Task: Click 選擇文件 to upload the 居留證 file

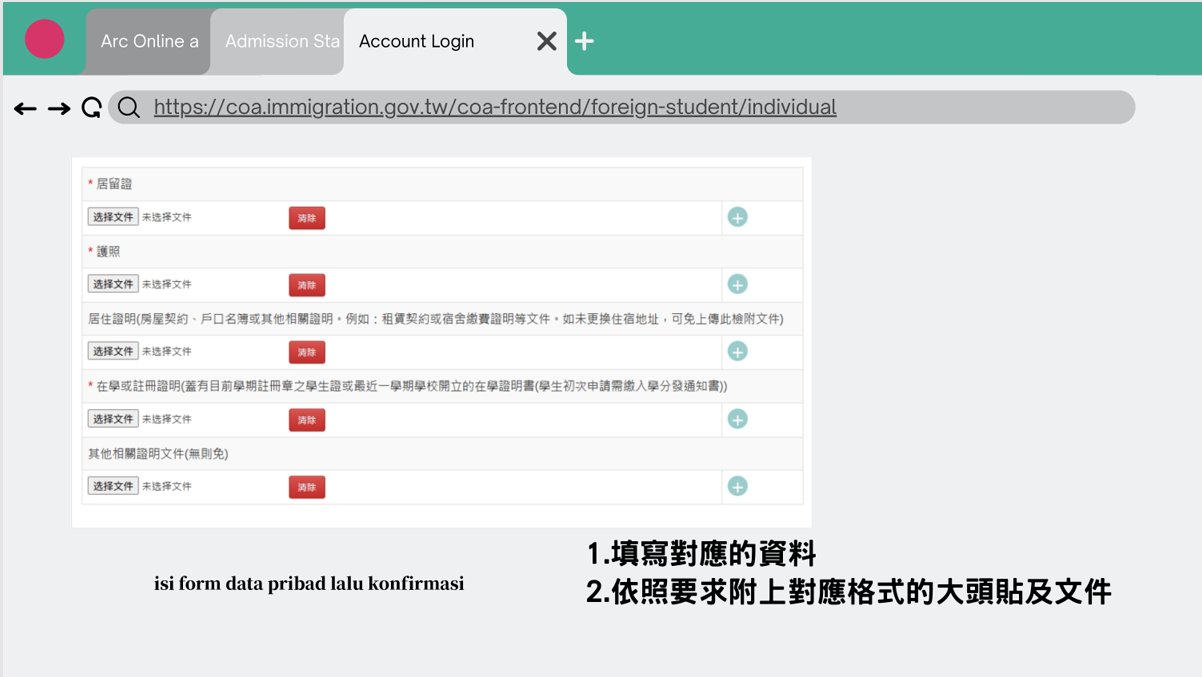Action: click(x=113, y=216)
